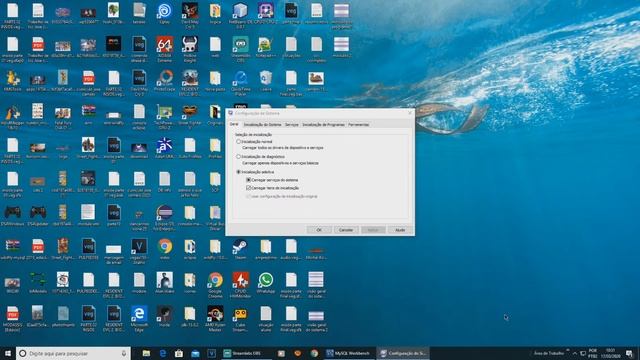
Task: Select the Steam desktop shortcut
Action: [240, 249]
